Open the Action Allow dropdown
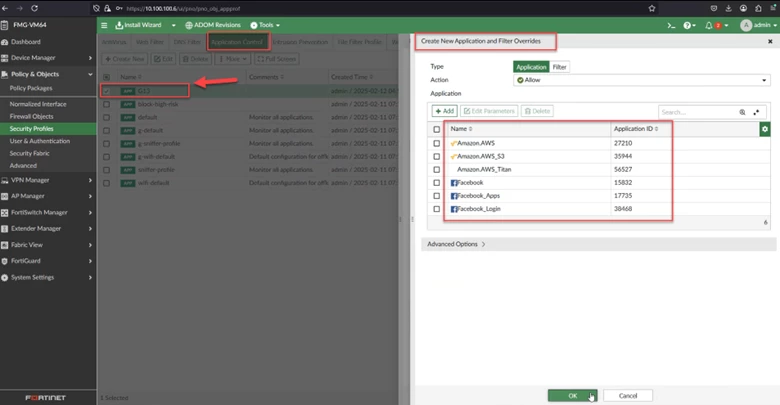 (642, 80)
